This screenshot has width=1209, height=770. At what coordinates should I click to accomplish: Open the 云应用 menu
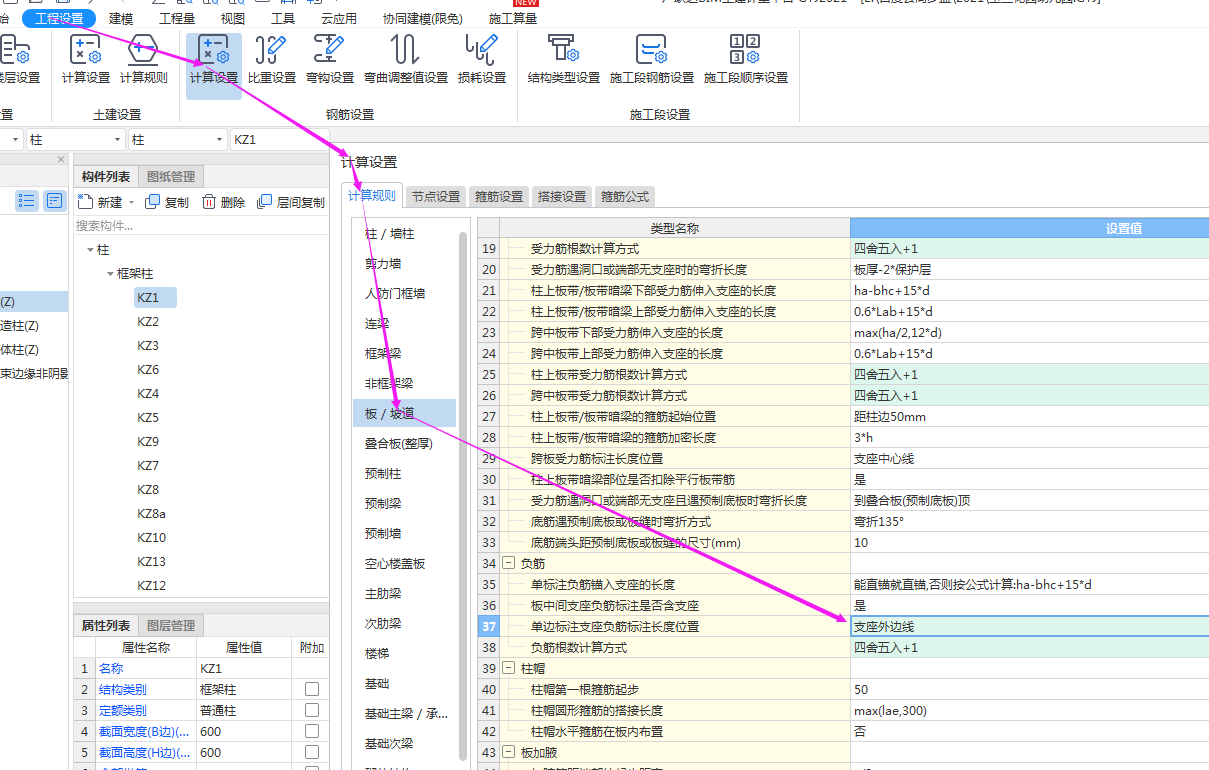point(339,18)
